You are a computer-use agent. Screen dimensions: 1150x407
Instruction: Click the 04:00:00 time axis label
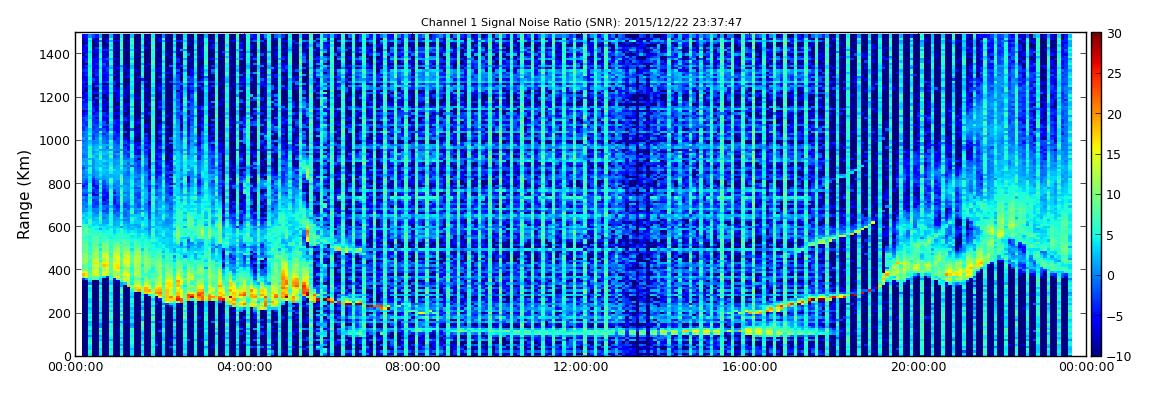243,368
